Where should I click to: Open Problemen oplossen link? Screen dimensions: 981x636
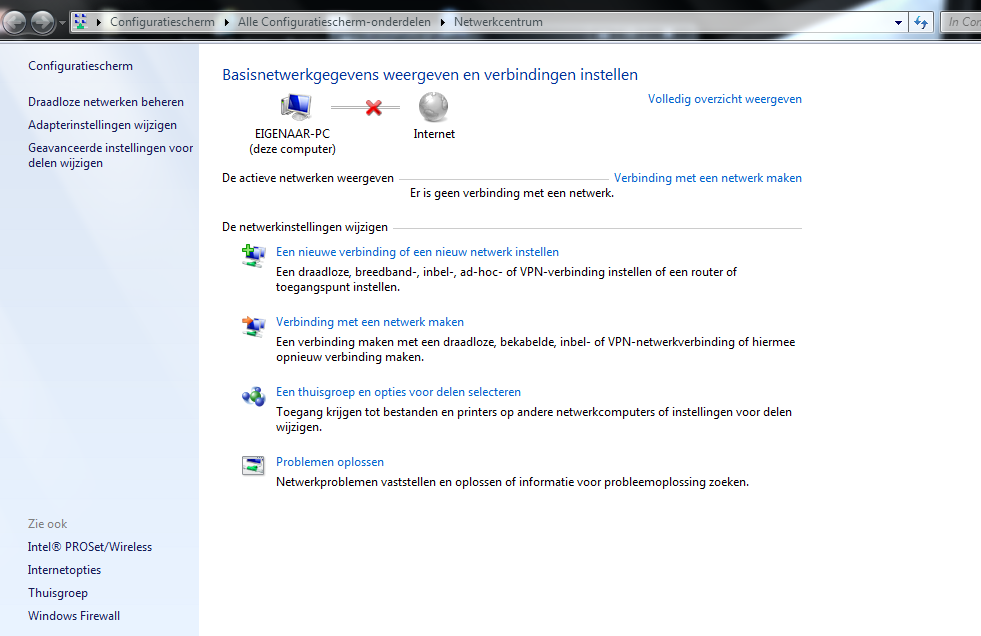tap(330, 462)
